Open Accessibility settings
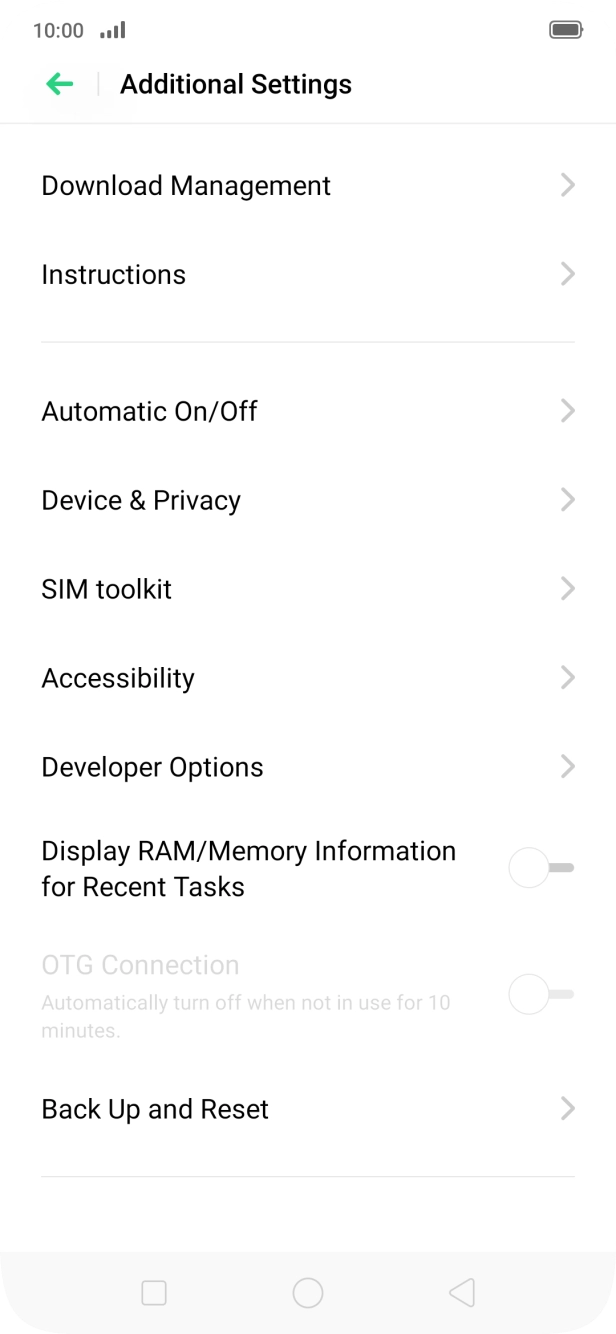Image resolution: width=616 pixels, height=1334 pixels. [x=118, y=678]
